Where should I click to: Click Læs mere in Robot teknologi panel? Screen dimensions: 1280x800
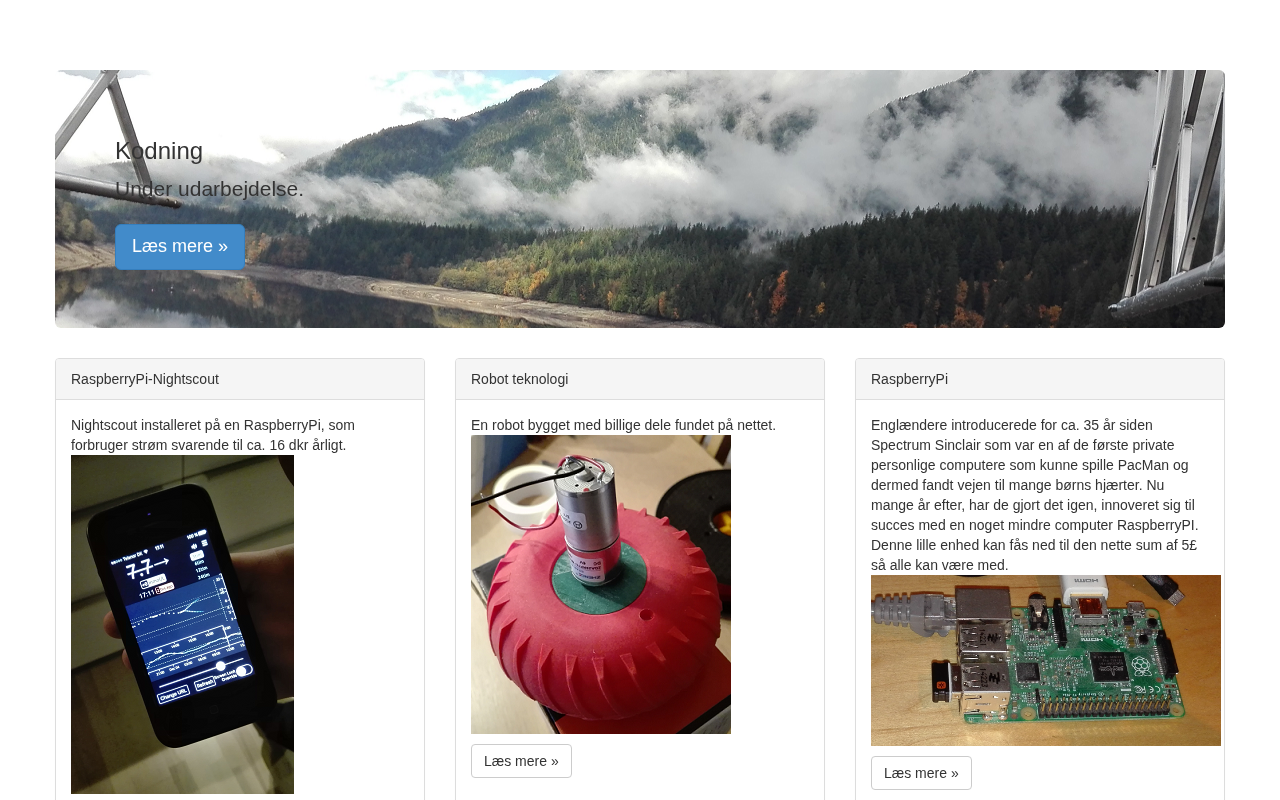pyautogui.click(x=521, y=761)
